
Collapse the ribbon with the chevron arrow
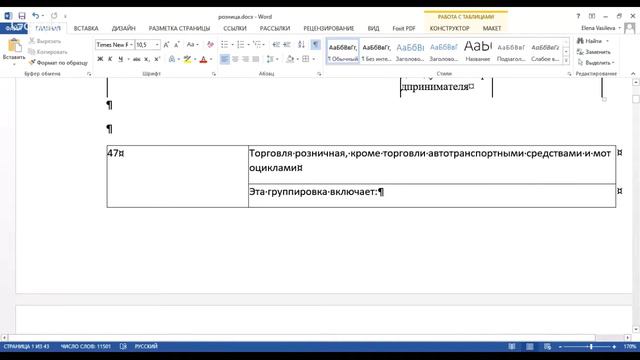coord(633,74)
